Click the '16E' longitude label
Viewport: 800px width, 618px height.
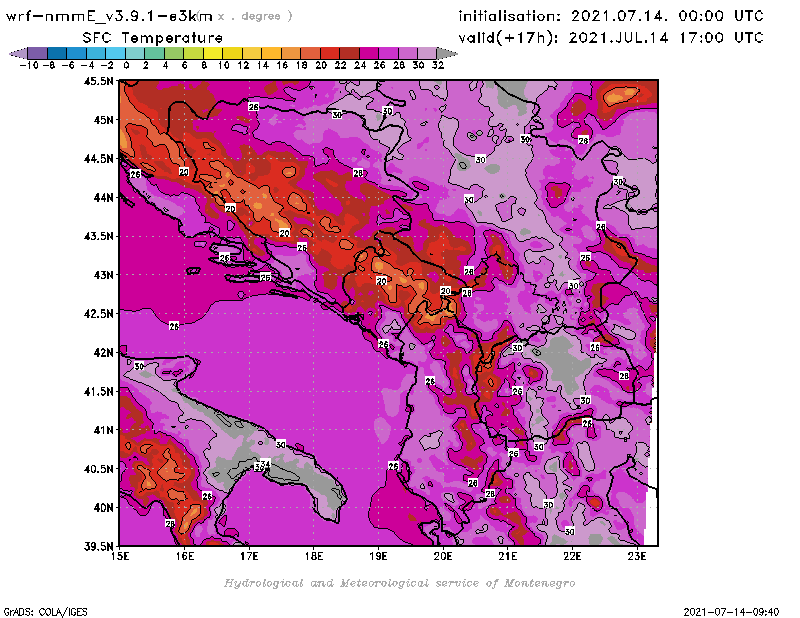click(x=185, y=556)
